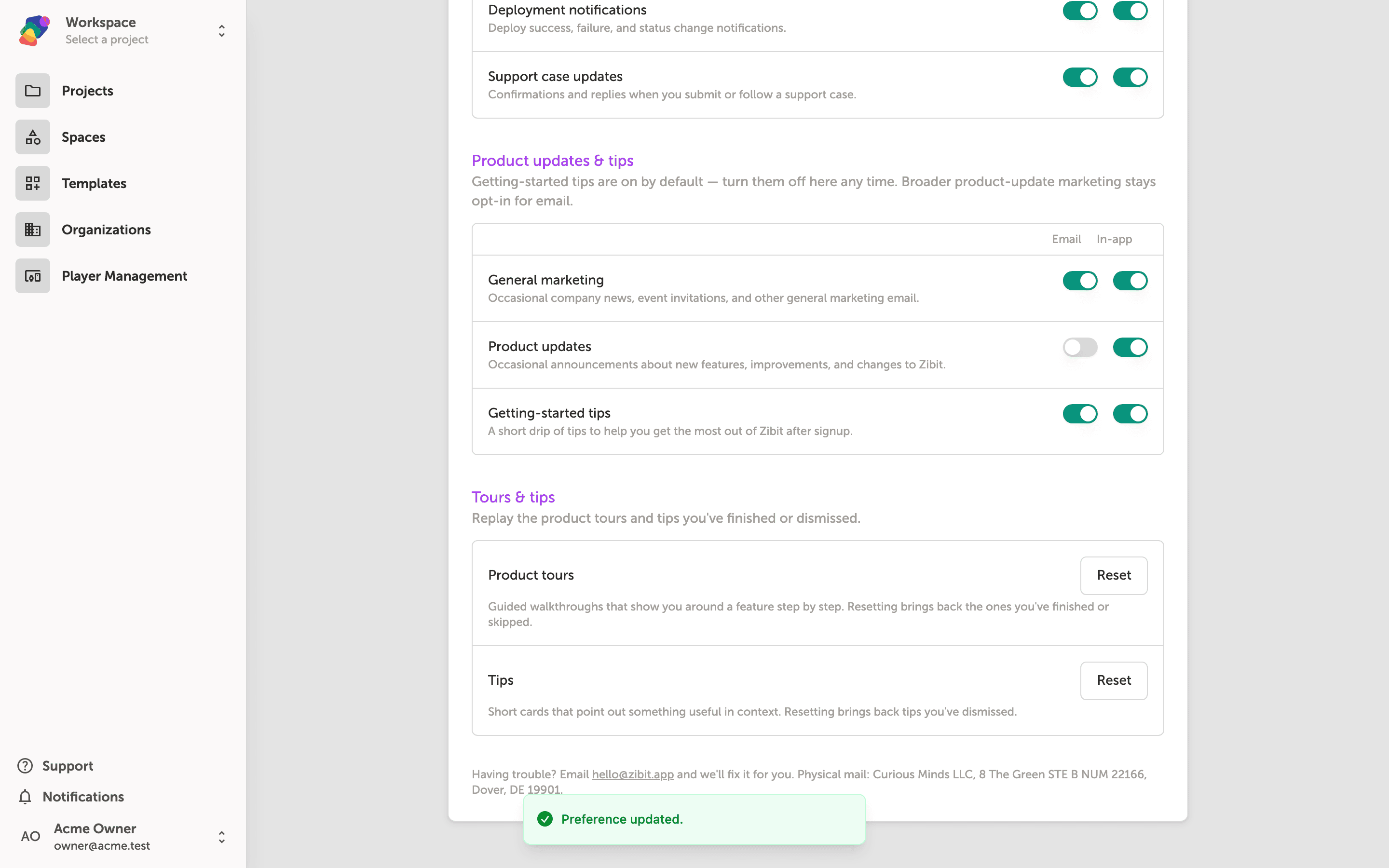Click the Product updates & tips heading
Viewport: 1389px width, 868px height.
(x=552, y=161)
